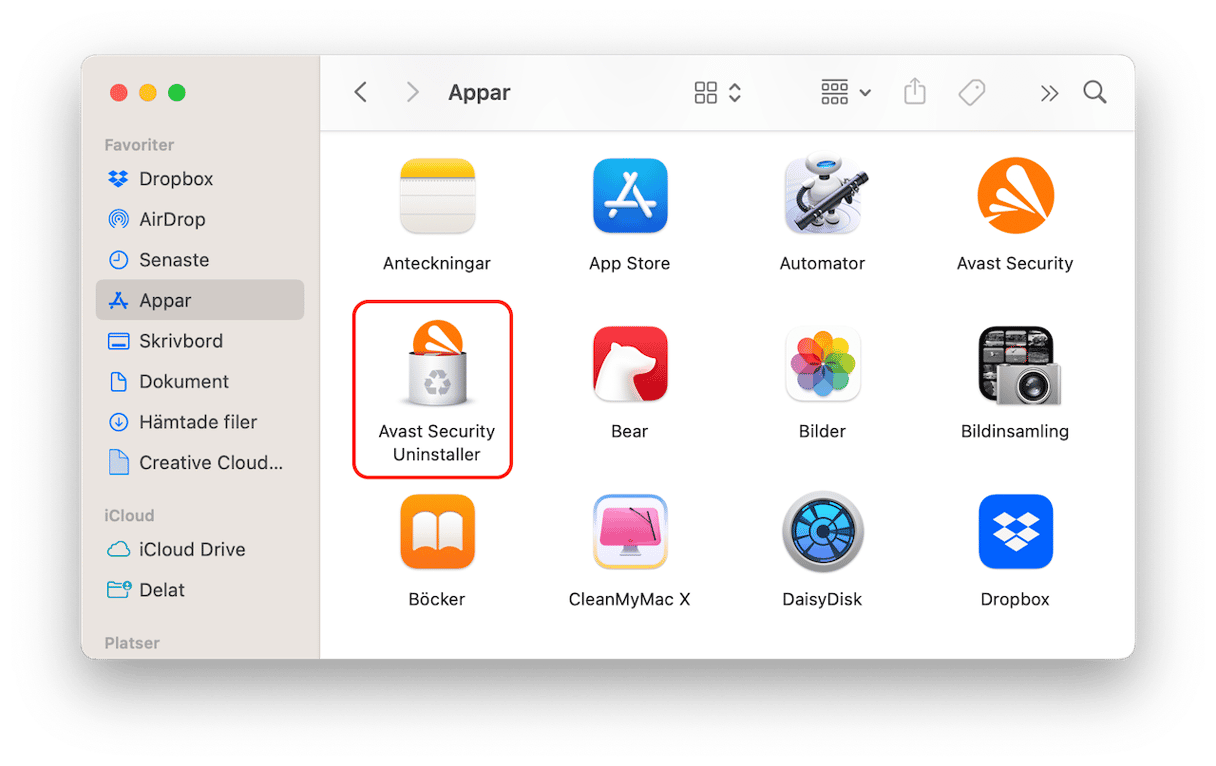The image size is (1216, 766).
Task: Click the Bilder name label
Action: click(822, 431)
